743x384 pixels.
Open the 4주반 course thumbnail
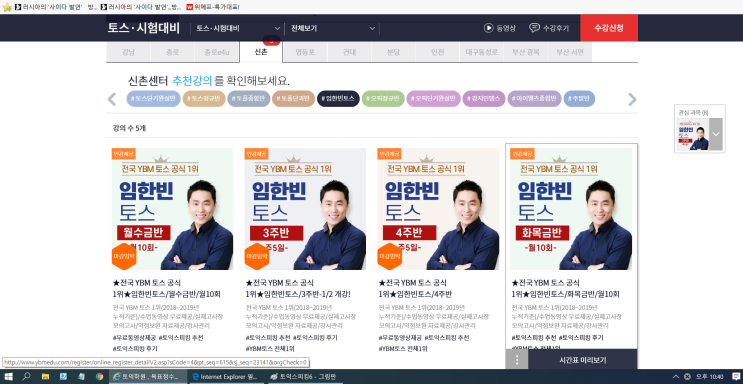point(438,209)
